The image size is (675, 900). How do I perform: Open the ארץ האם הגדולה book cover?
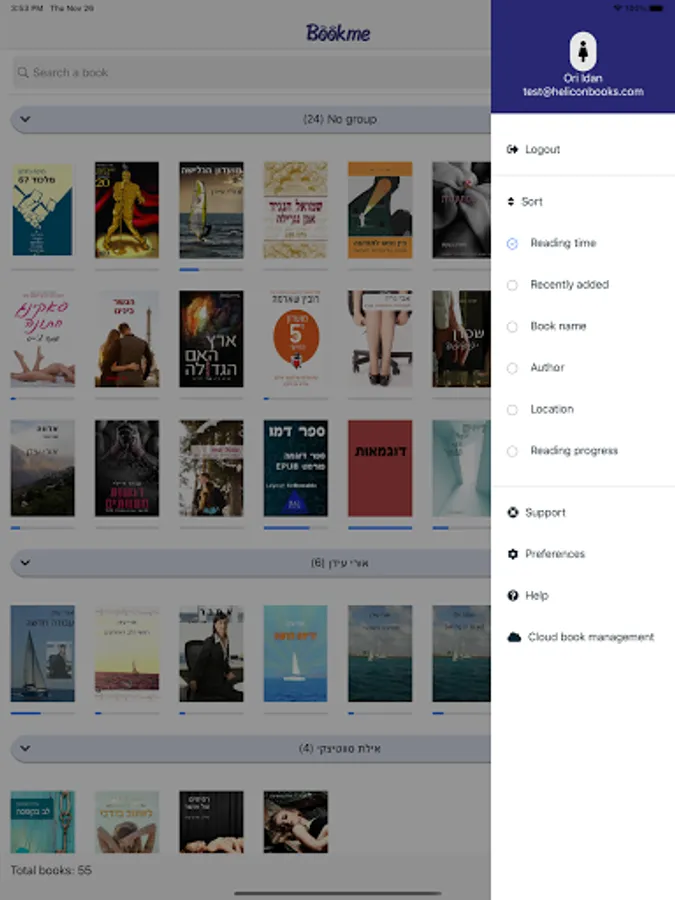tap(211, 339)
